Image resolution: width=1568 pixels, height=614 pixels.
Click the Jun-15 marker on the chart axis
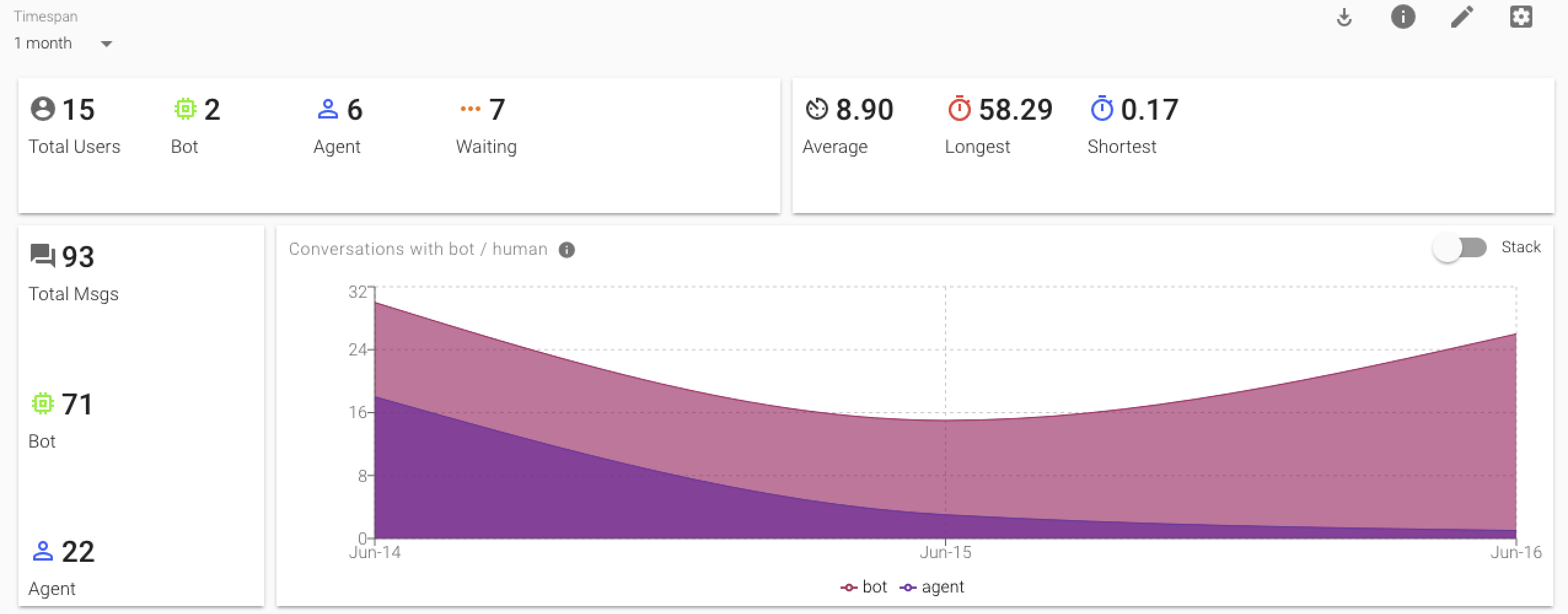pos(946,552)
